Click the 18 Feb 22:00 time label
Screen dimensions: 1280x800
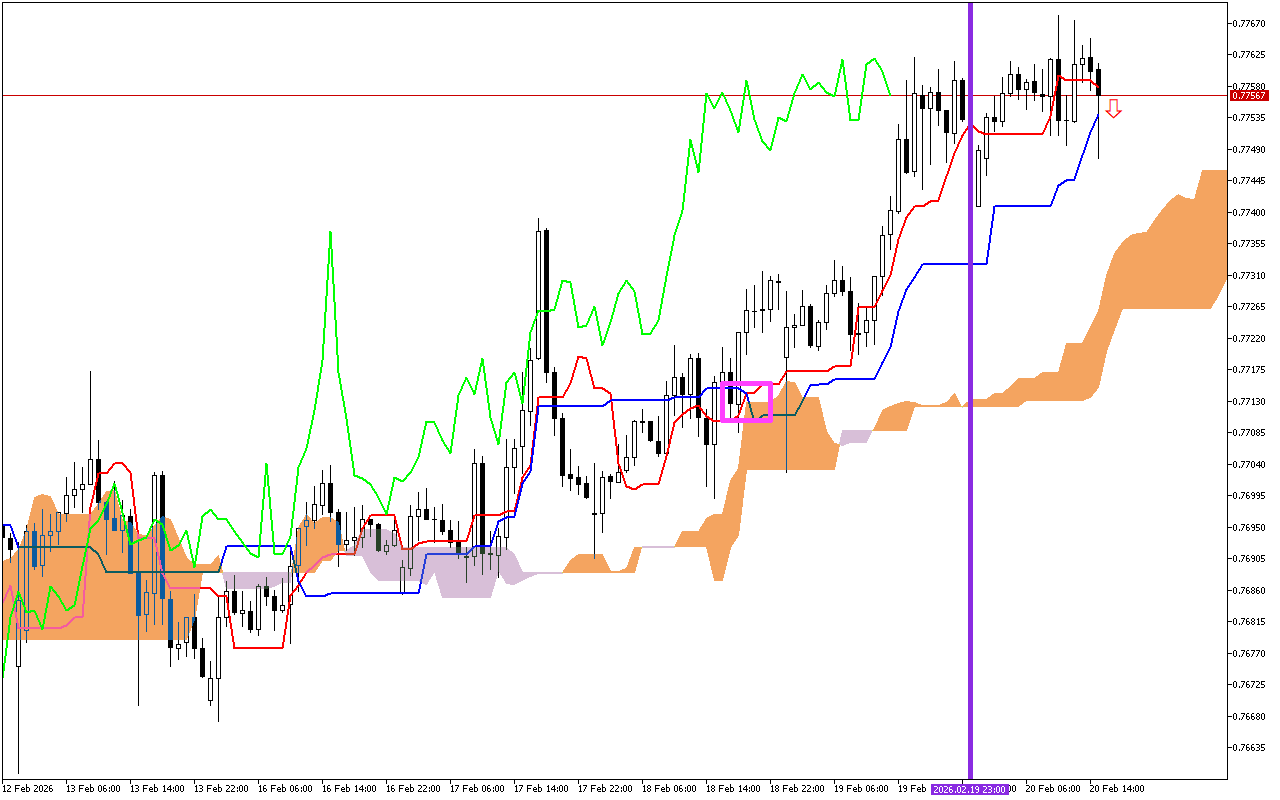coord(796,789)
